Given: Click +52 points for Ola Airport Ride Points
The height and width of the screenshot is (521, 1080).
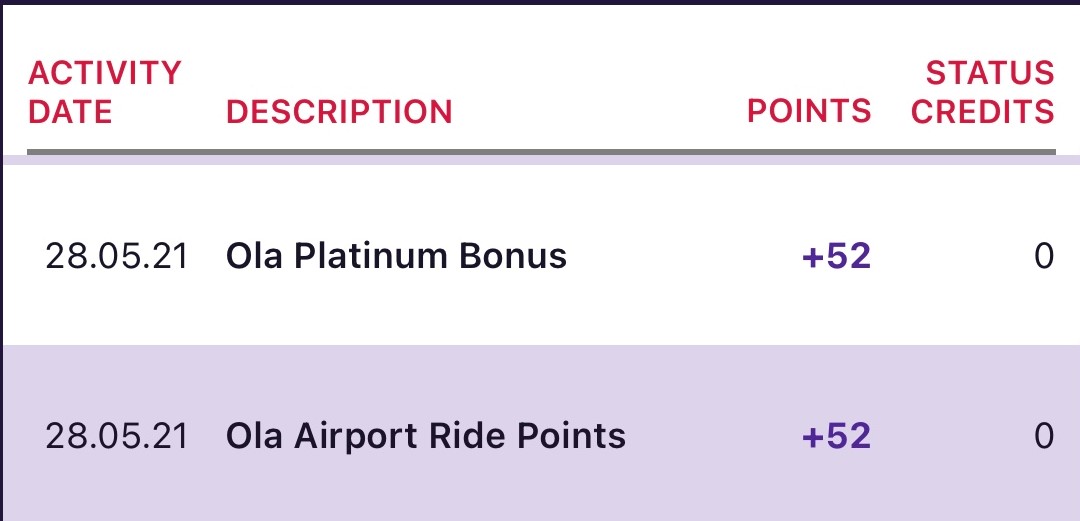Looking at the screenshot, I should tap(837, 437).
